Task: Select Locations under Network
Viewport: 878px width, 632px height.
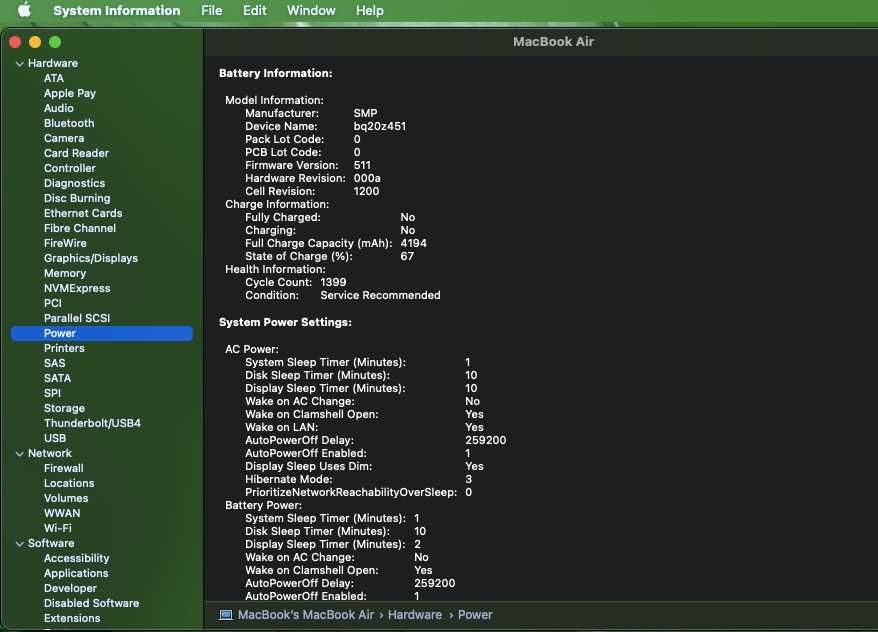Action: pos(69,484)
